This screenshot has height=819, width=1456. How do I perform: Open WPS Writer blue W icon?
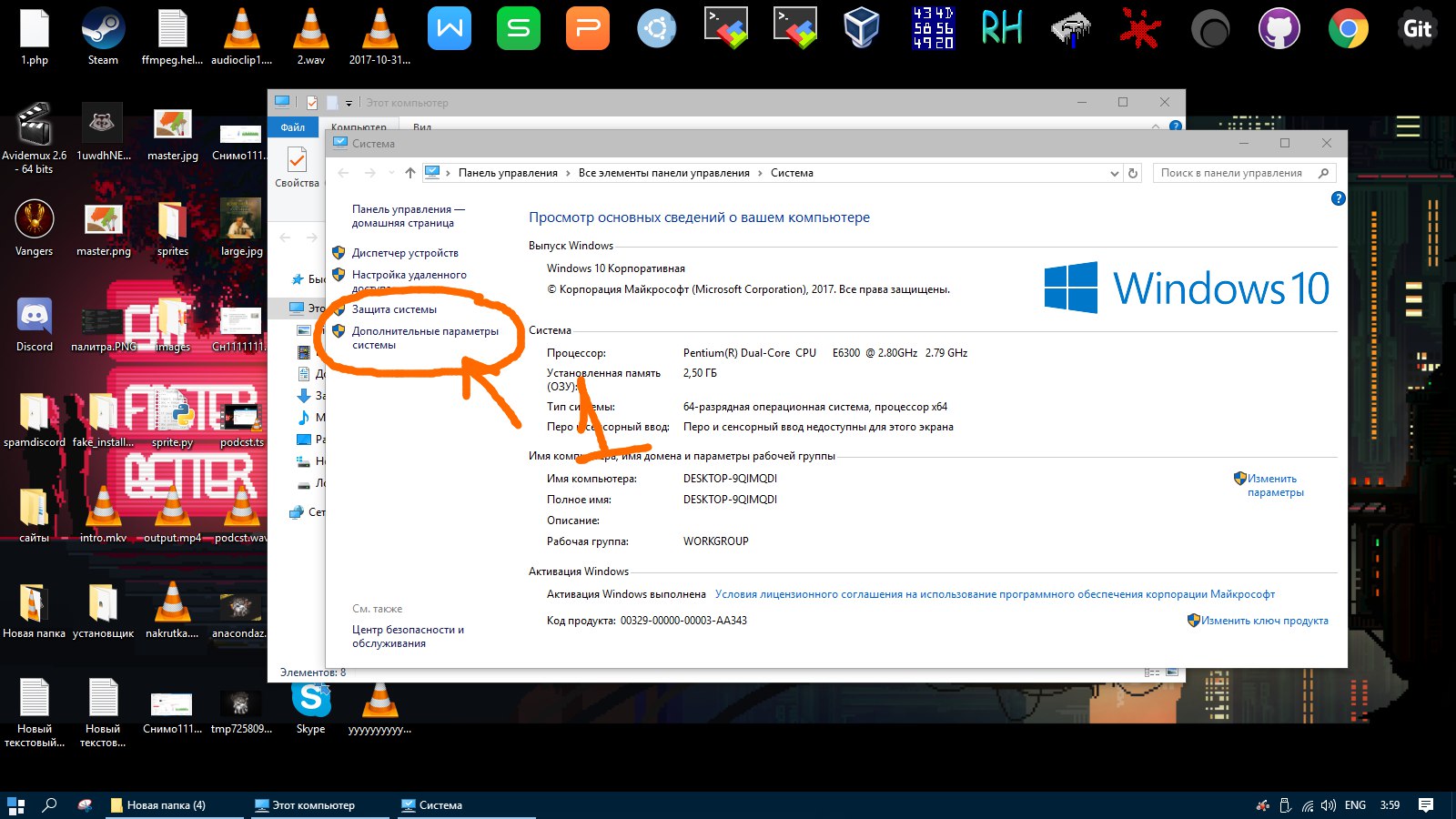(x=450, y=28)
